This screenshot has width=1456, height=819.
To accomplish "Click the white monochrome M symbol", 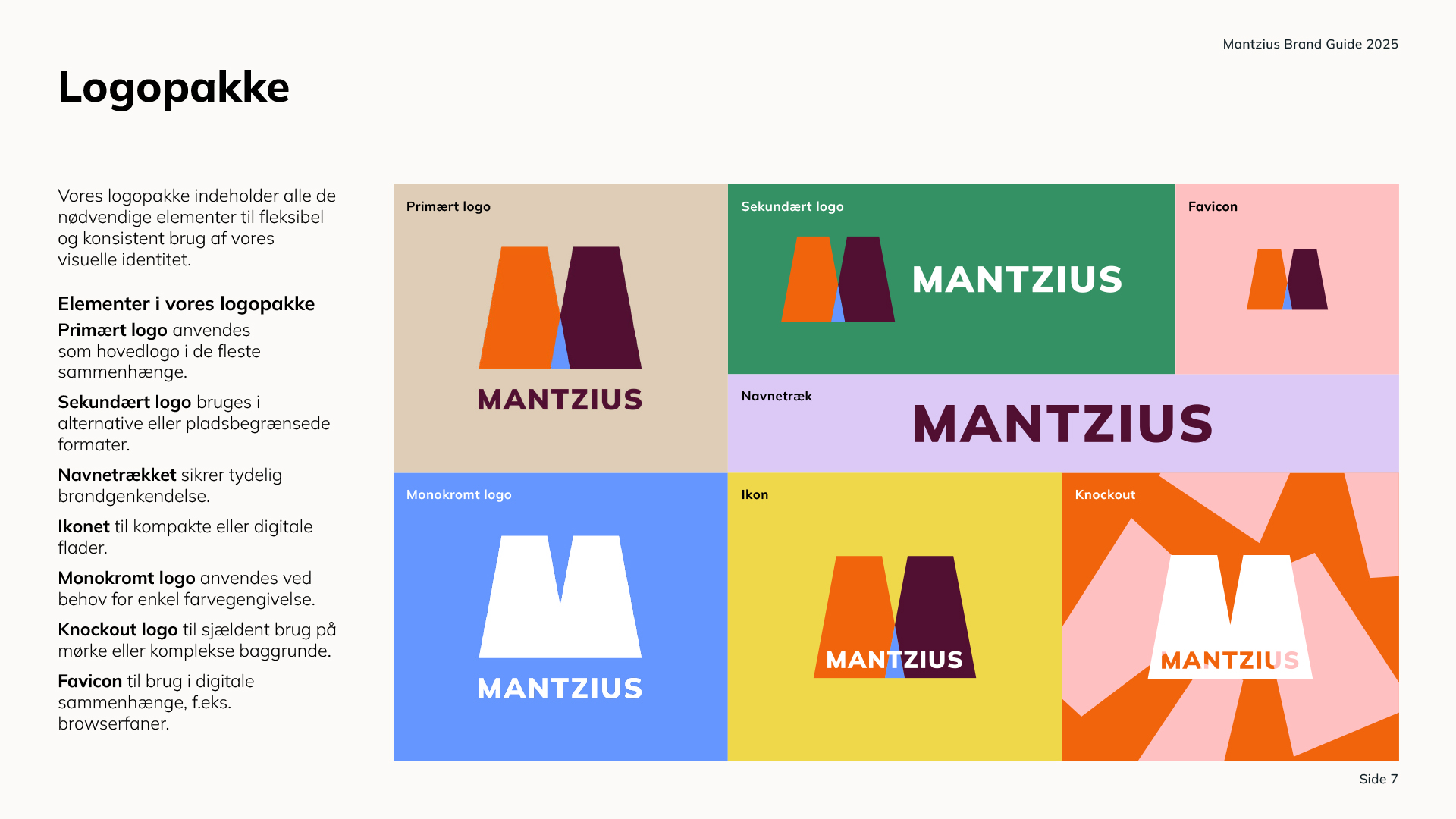I will pos(560,596).
